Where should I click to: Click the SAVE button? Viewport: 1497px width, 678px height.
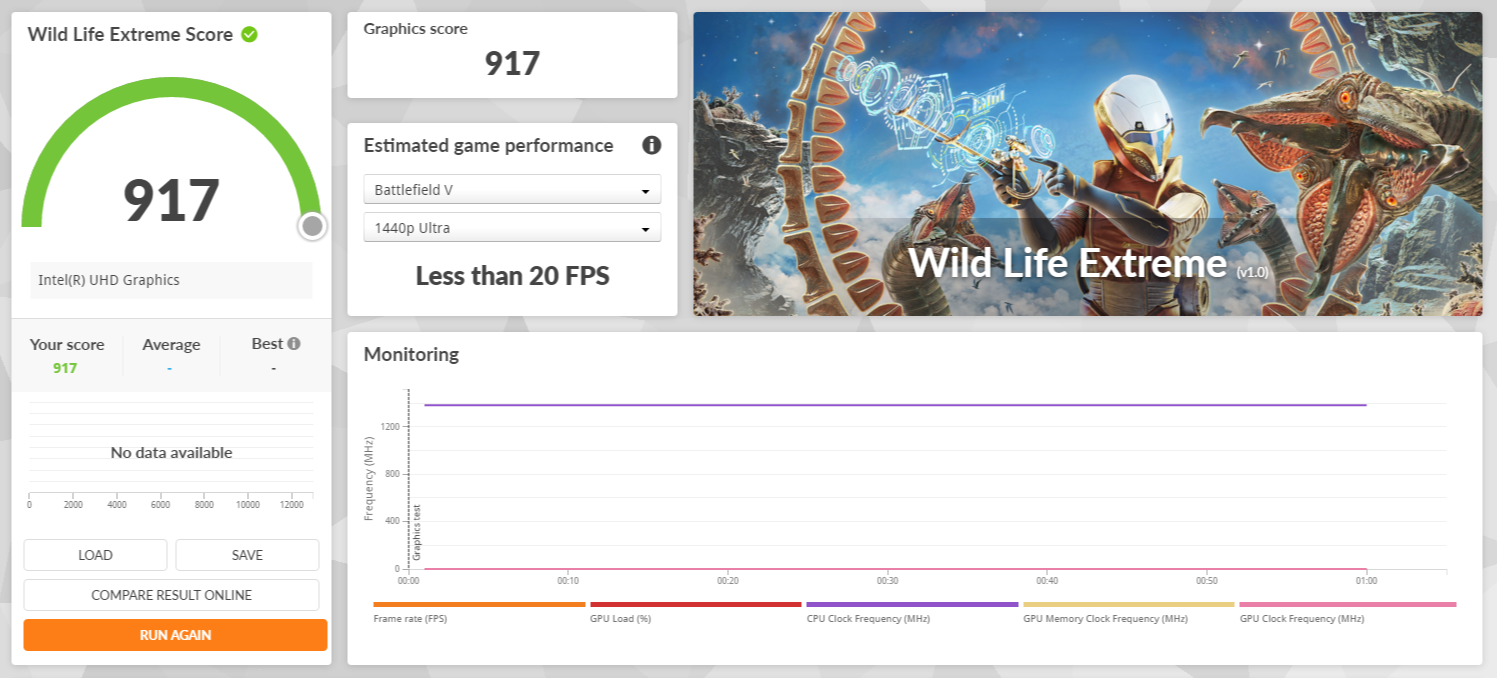point(247,555)
